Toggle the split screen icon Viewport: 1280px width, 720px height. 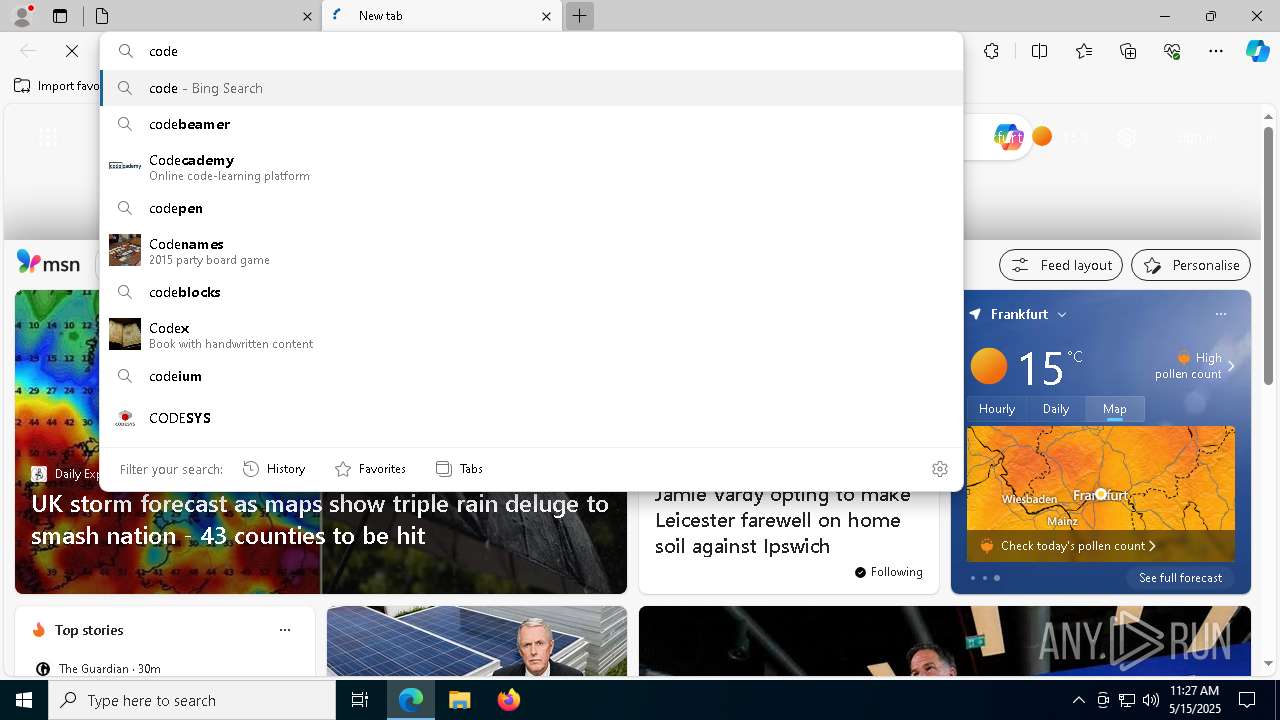[1039, 51]
